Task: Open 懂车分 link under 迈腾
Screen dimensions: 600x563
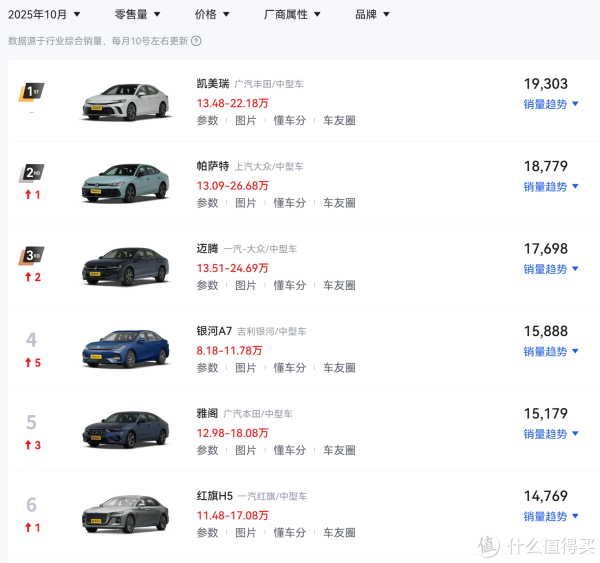Action: (x=290, y=285)
